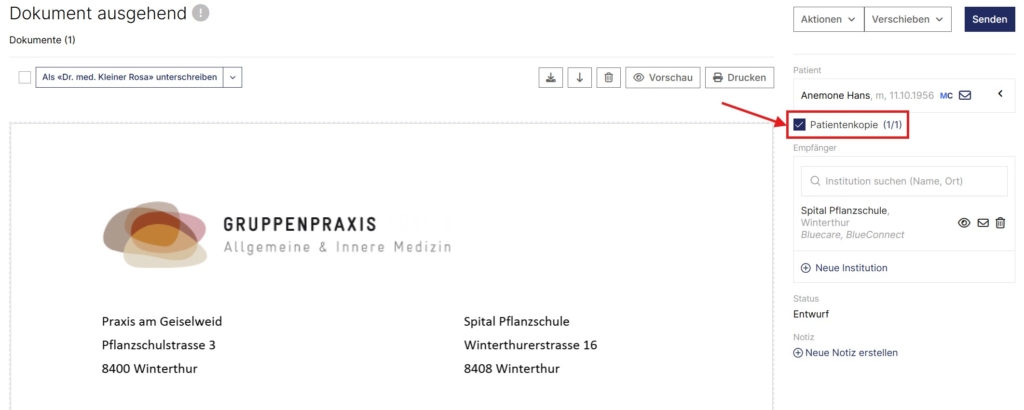Click the envelope icon for Spital Pflanzschule
The height and width of the screenshot is (410, 1024).
983,223
